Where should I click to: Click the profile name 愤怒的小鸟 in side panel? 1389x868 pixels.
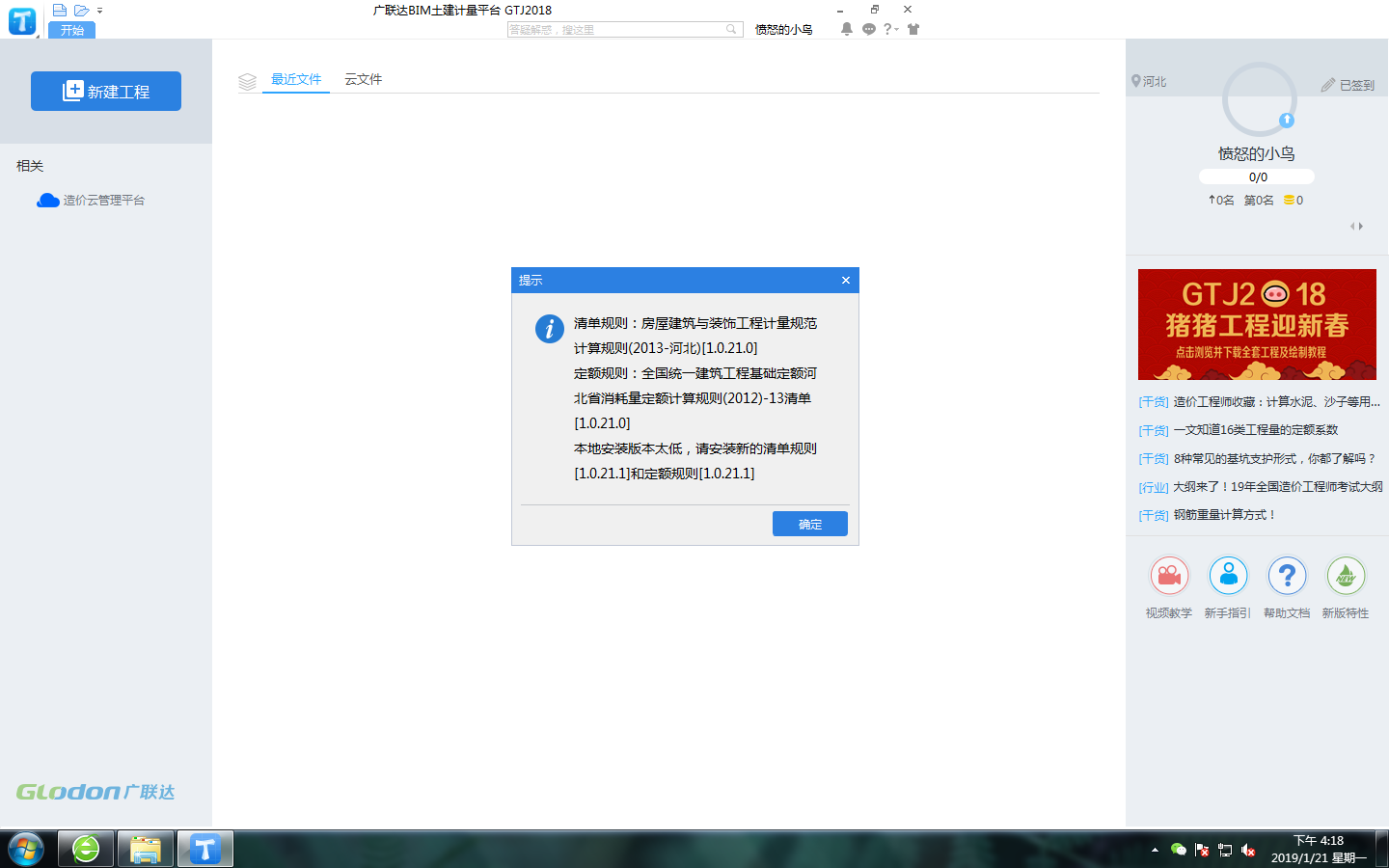click(x=1257, y=153)
